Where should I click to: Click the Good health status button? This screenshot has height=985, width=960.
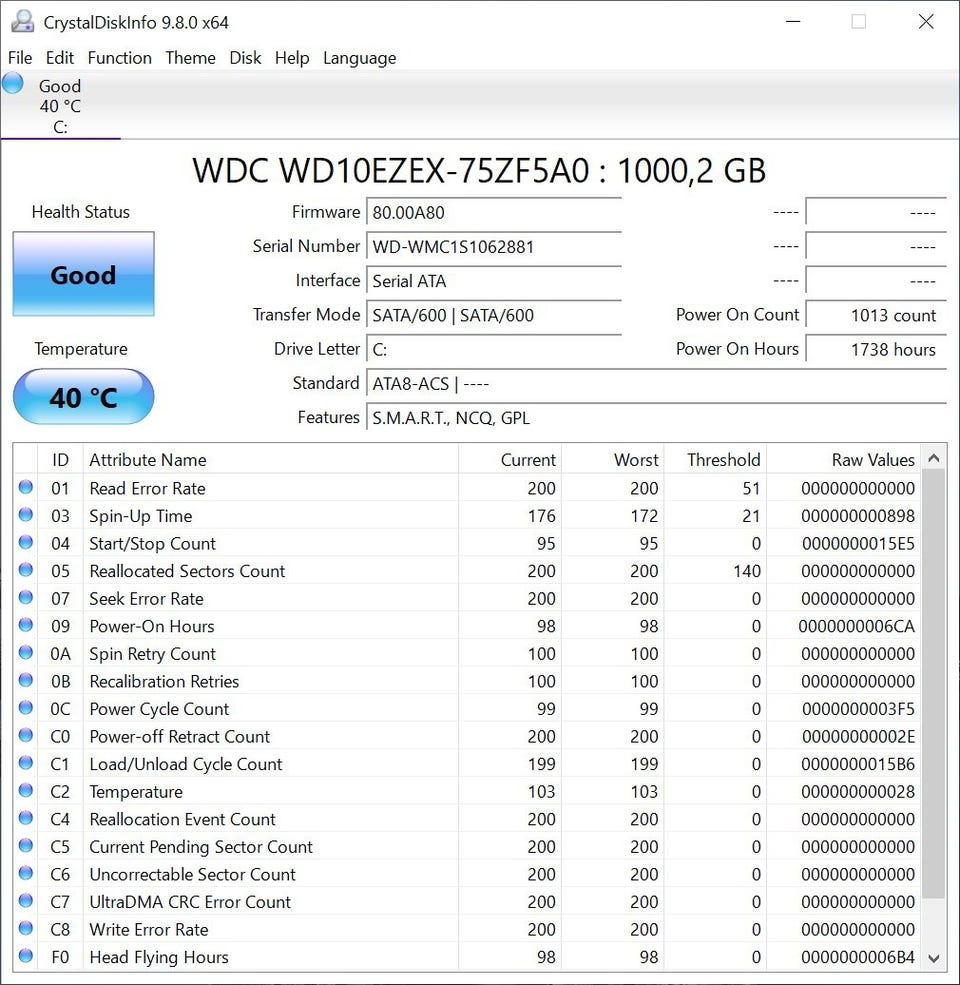(x=84, y=274)
